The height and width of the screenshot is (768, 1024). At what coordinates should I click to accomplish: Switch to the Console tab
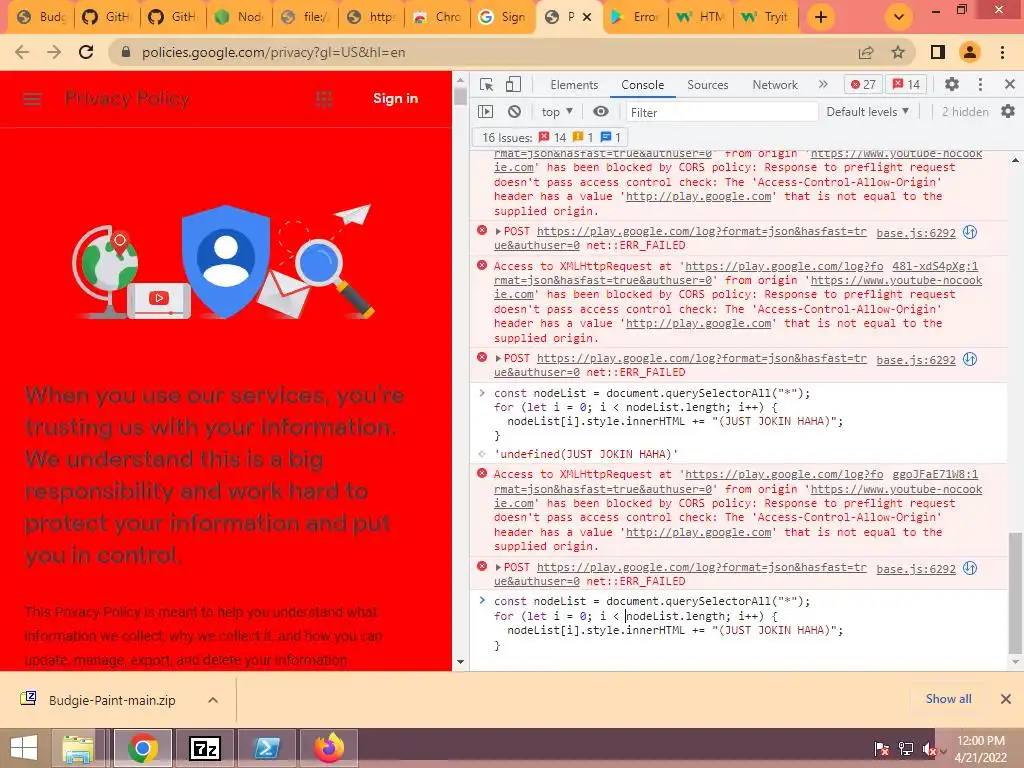point(643,85)
